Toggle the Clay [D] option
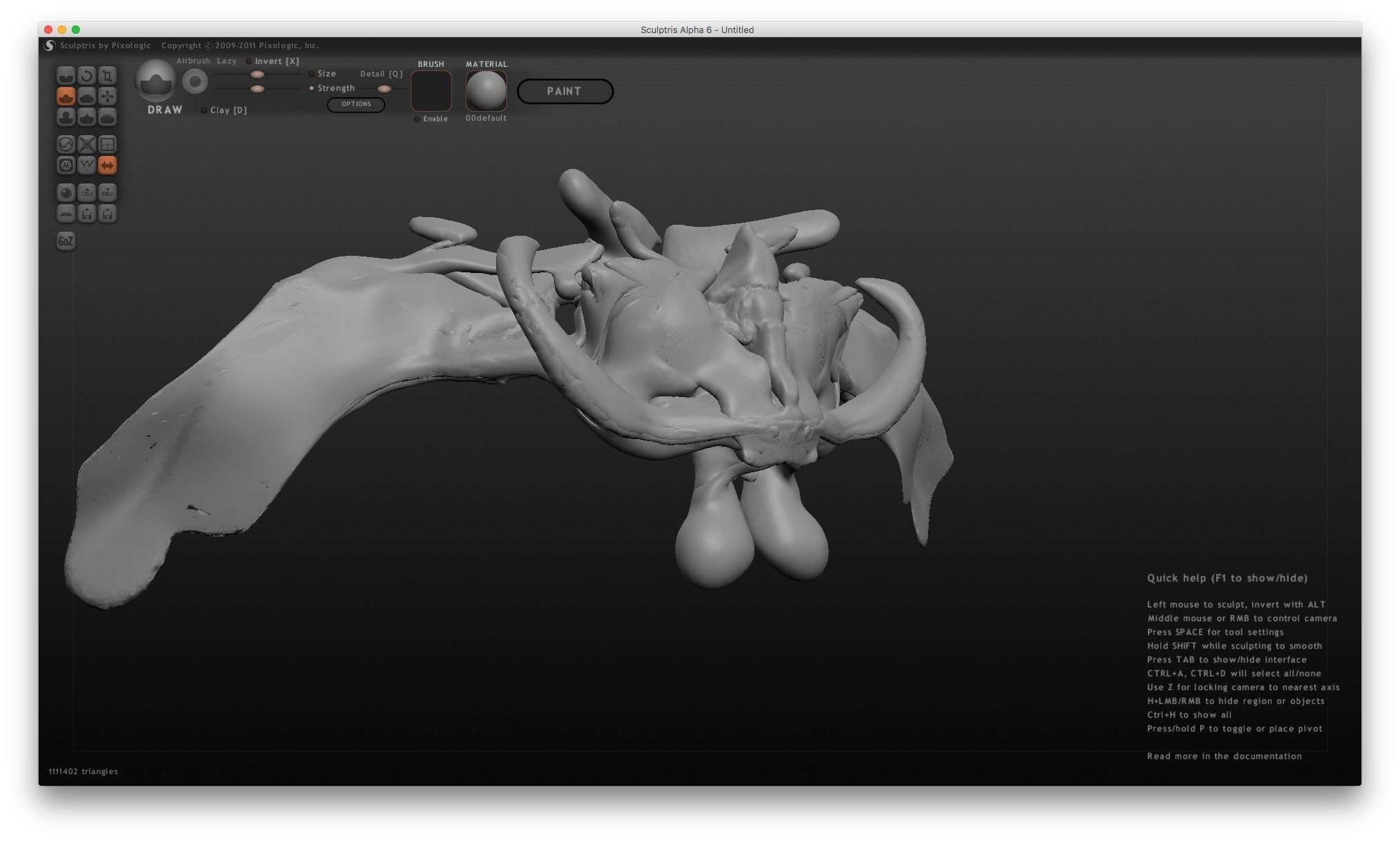Screen dimensions: 1400x841 224,110
